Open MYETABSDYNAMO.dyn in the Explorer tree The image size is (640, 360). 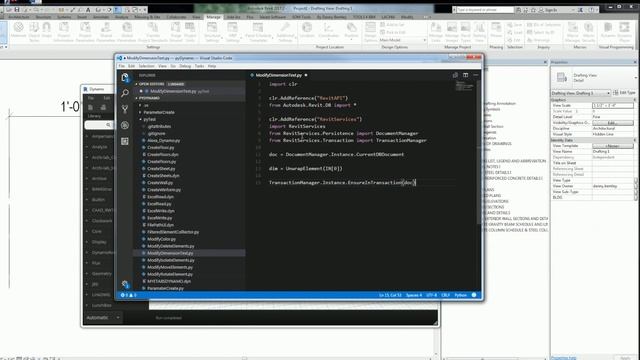[x=169, y=281]
